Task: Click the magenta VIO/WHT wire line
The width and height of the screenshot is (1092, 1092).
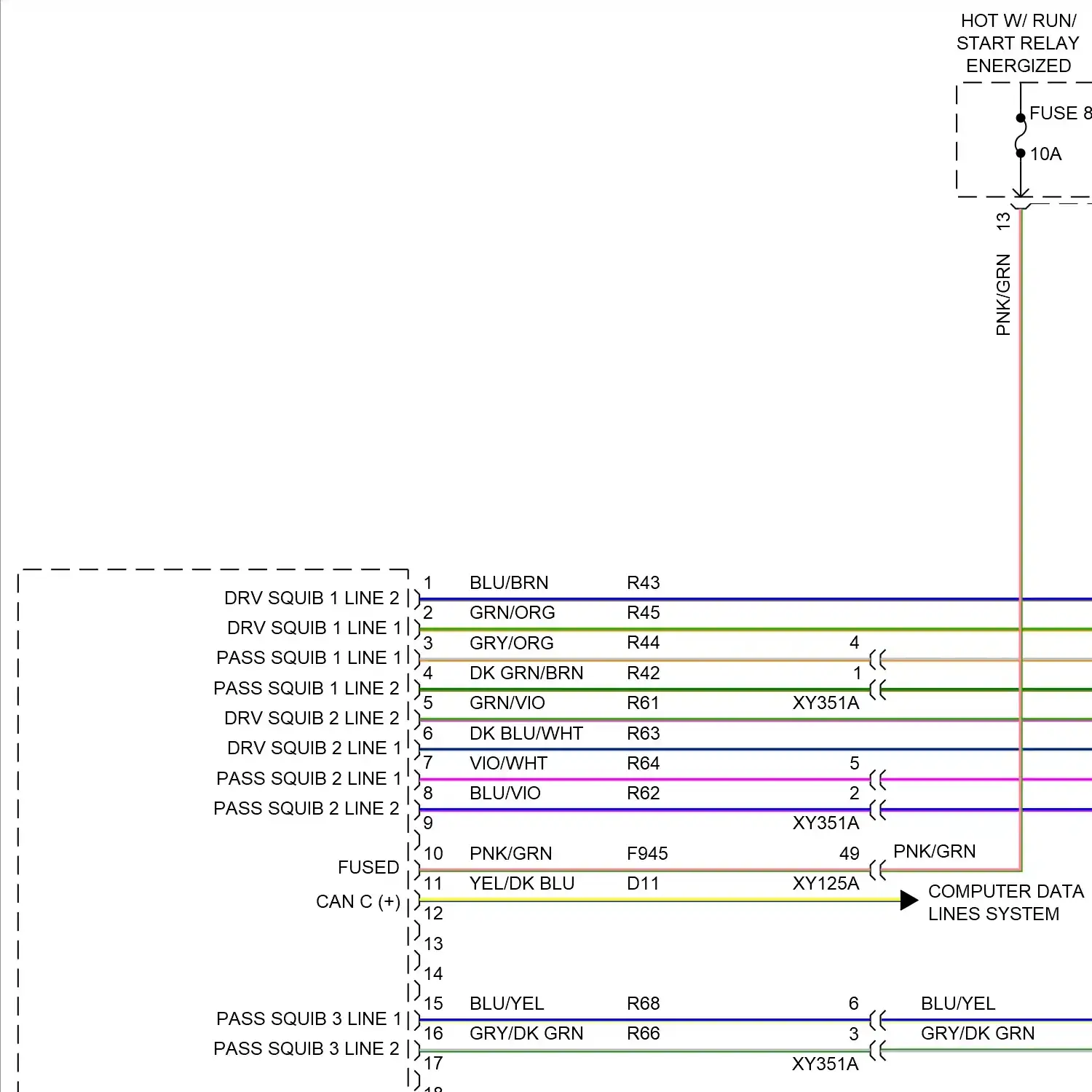Action: 644,780
